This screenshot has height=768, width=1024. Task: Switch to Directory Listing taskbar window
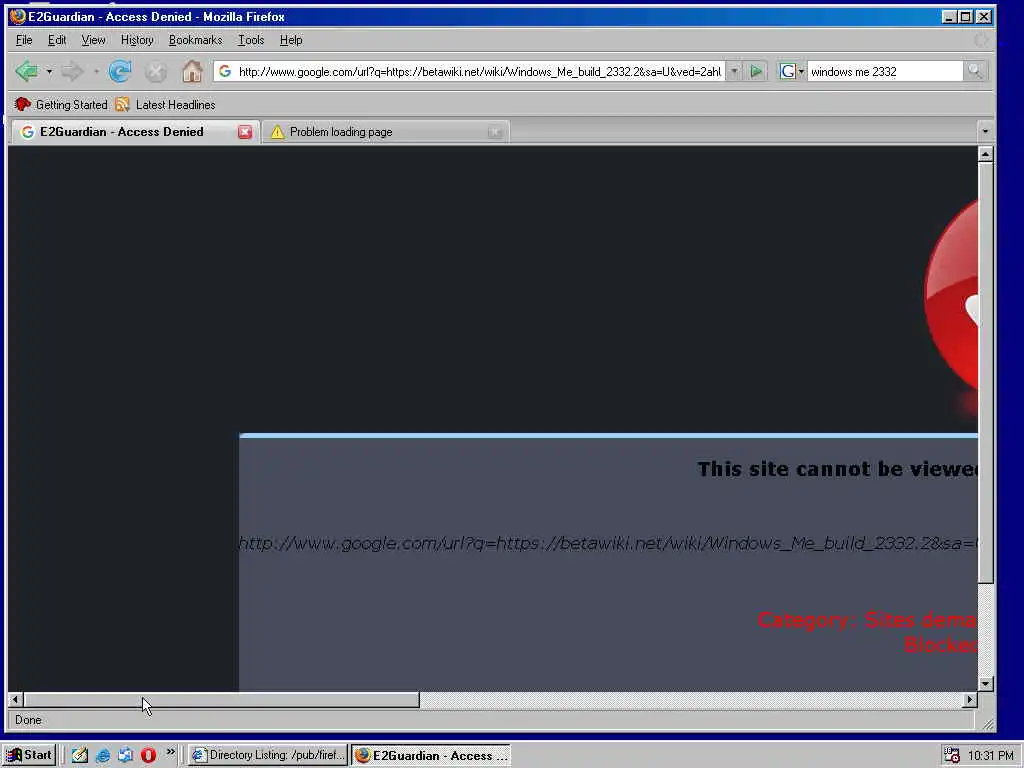coord(268,755)
